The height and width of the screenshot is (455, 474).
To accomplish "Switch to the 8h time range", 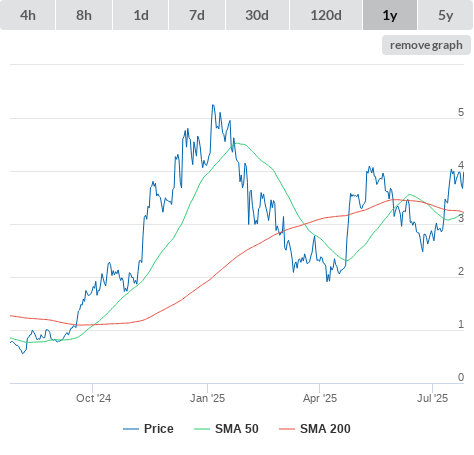I will coord(84,15).
